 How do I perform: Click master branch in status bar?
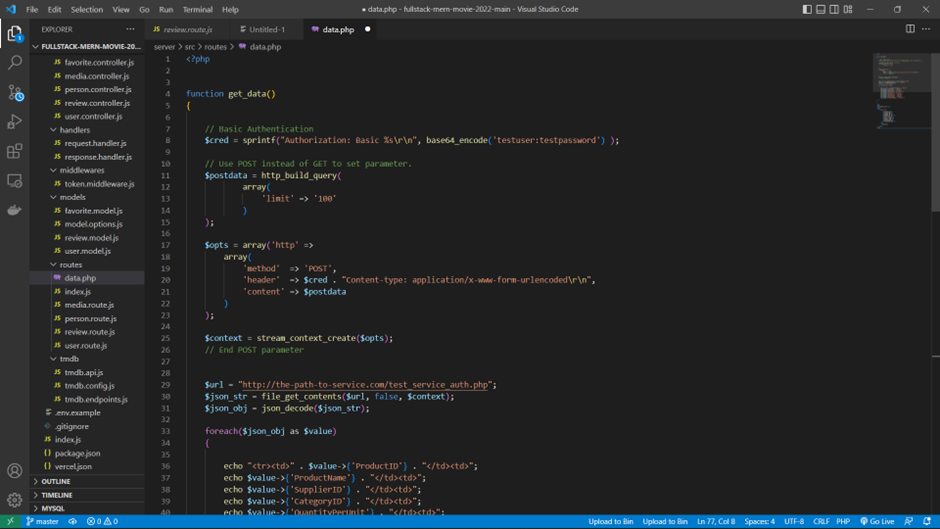tap(42, 521)
